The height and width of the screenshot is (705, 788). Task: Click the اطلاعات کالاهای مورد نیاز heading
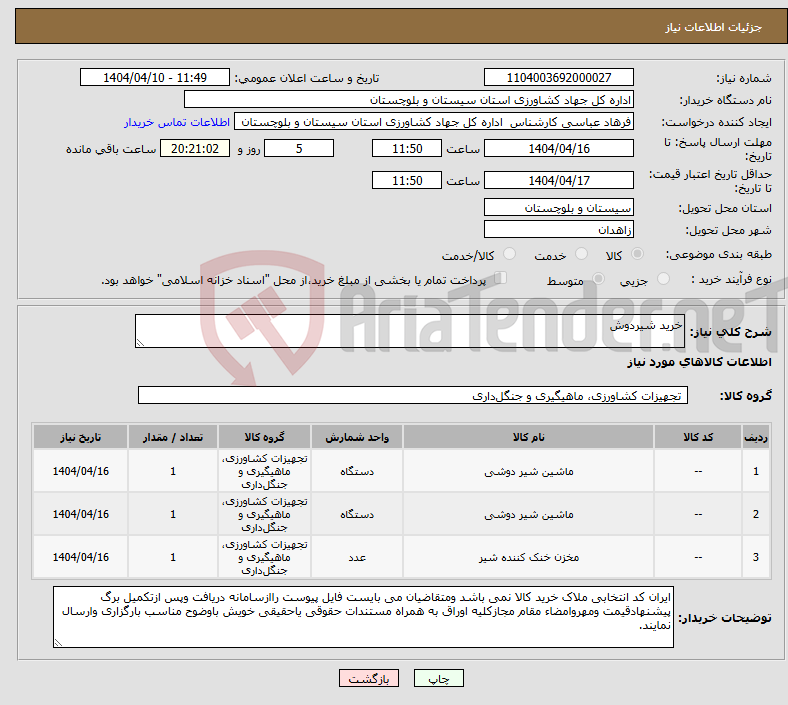(x=699, y=362)
